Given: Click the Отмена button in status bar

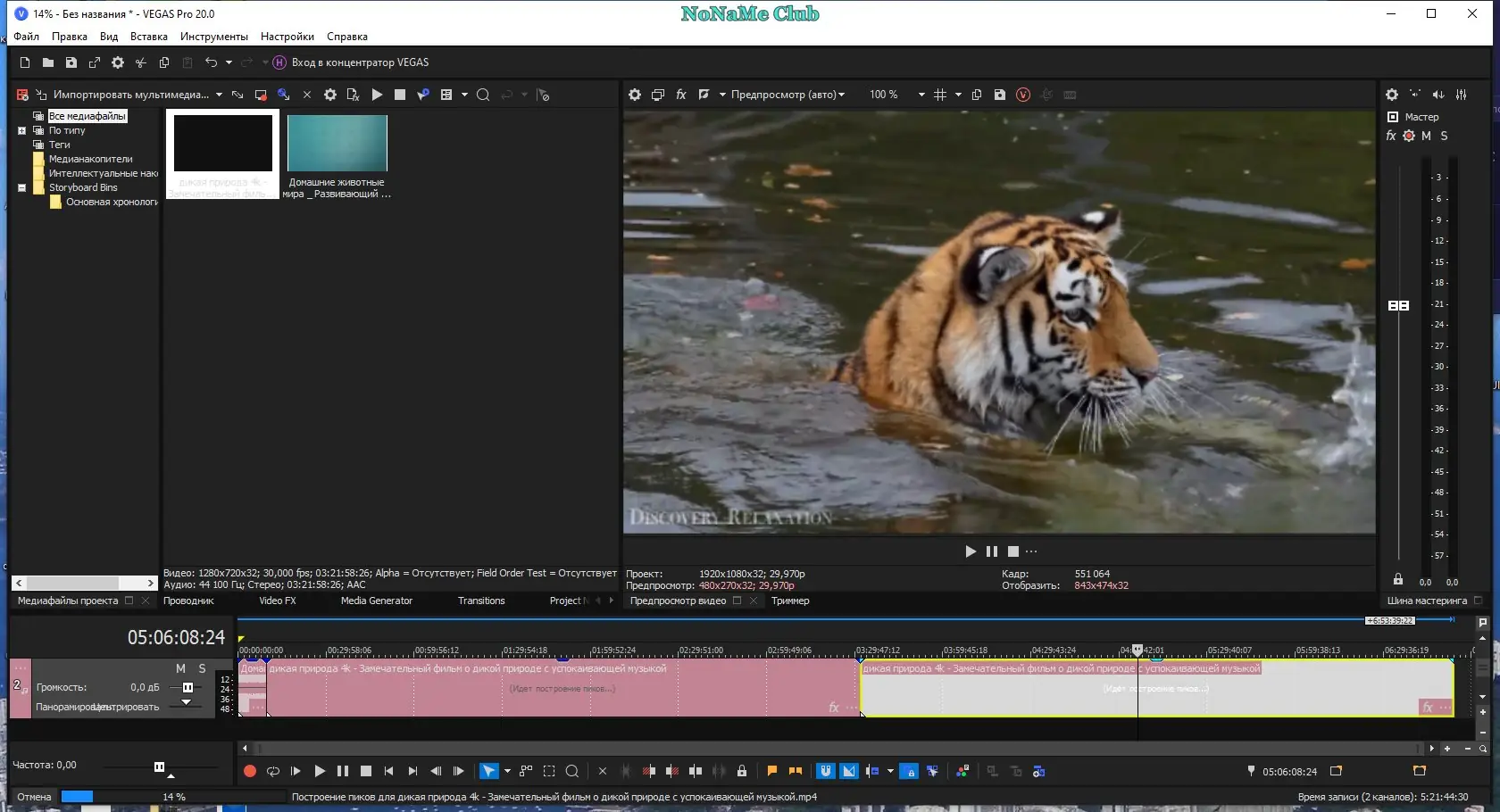Looking at the screenshot, I should [34, 797].
